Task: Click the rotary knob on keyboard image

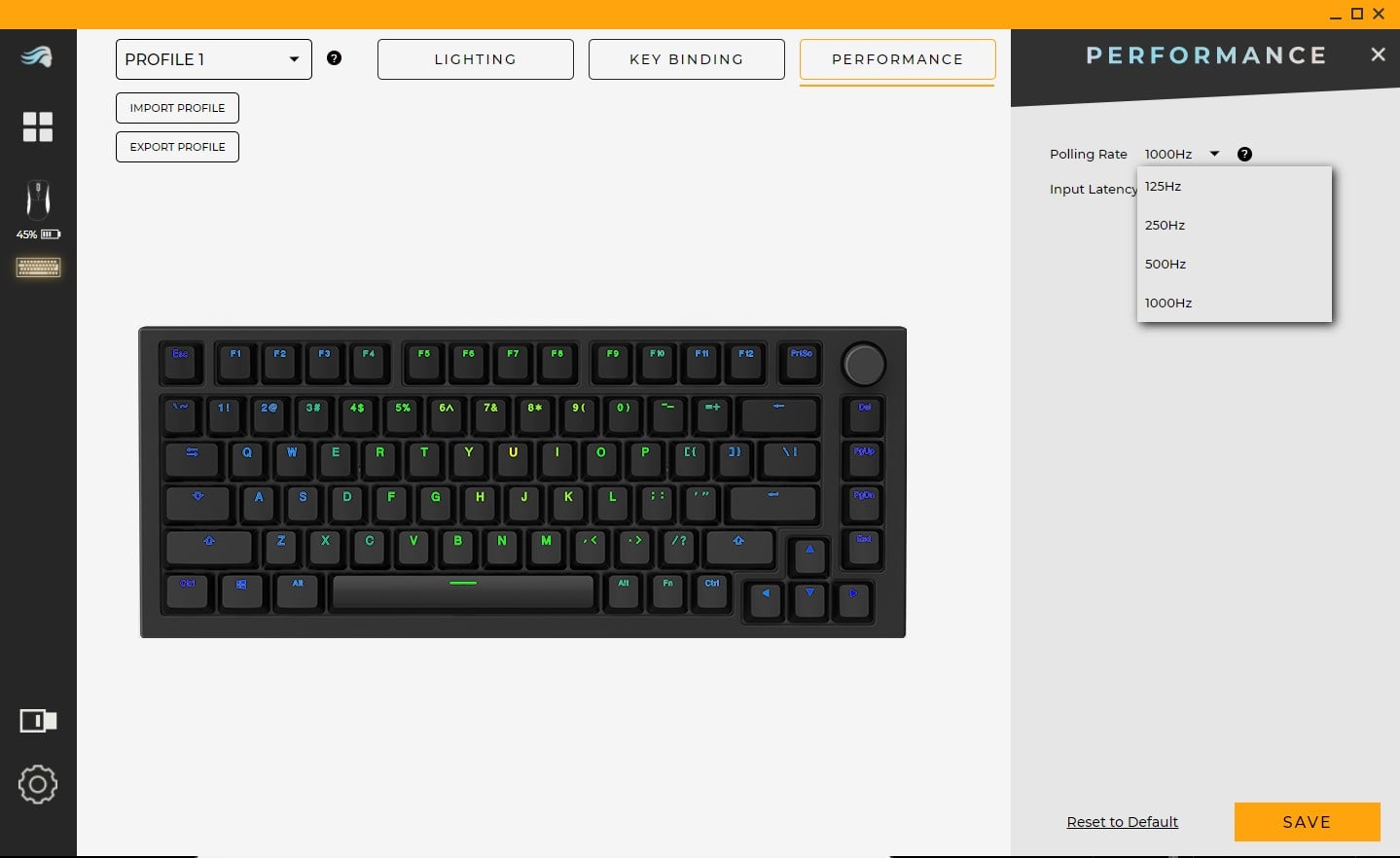Action: (864, 364)
